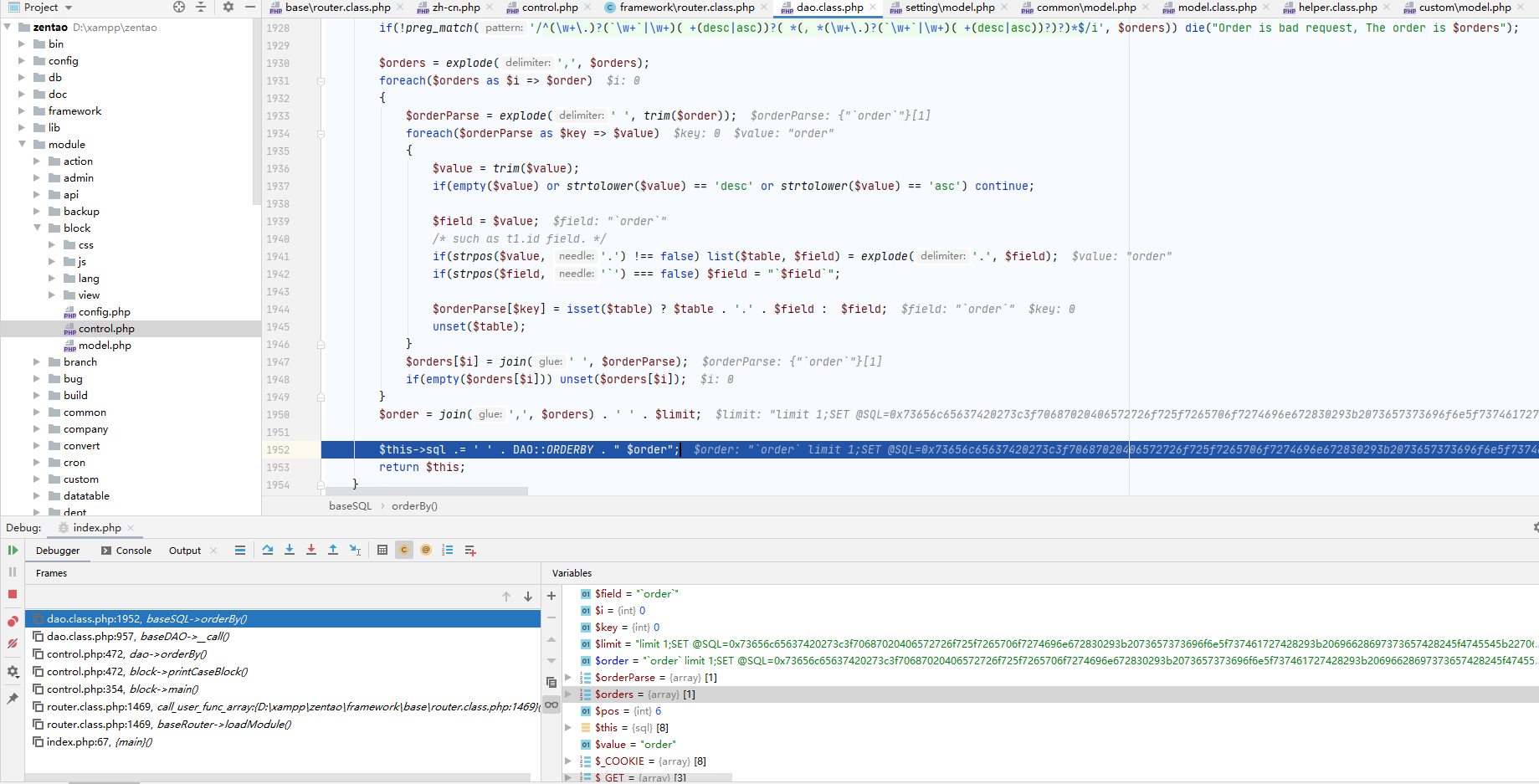Open the Console tab in the debug panel

point(126,551)
